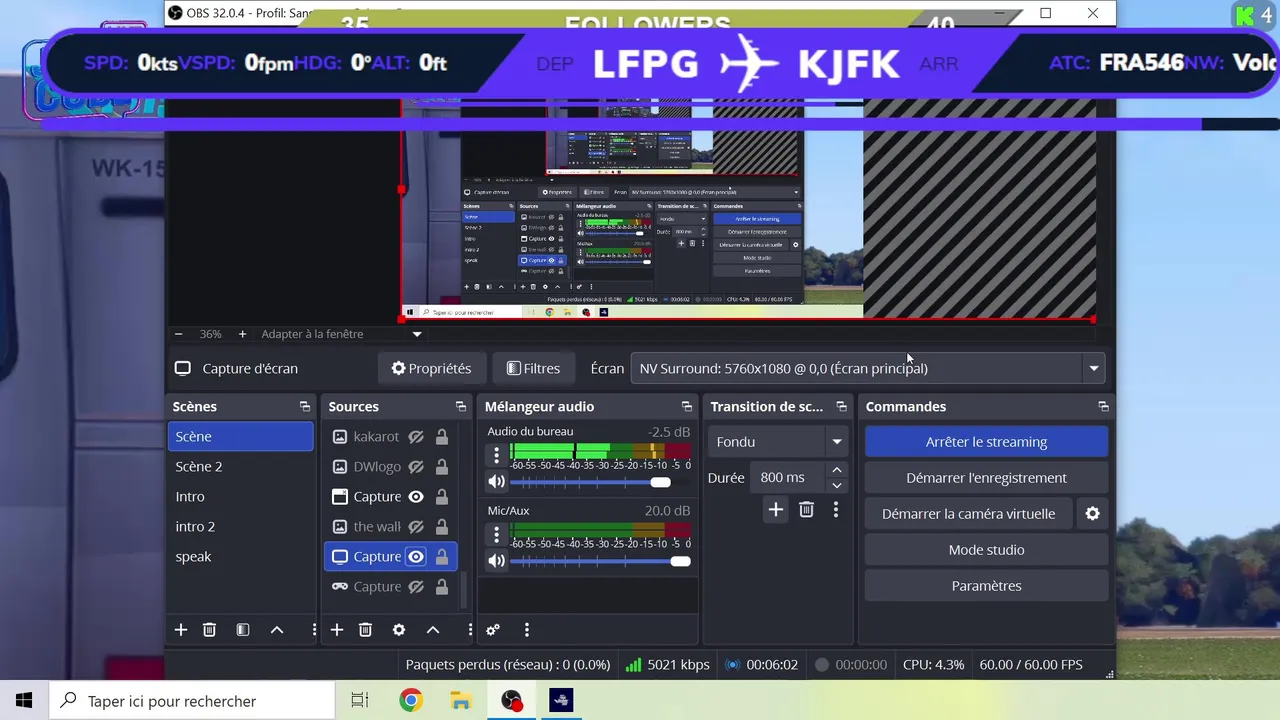Open Fondu transition dropdown

coord(779,442)
